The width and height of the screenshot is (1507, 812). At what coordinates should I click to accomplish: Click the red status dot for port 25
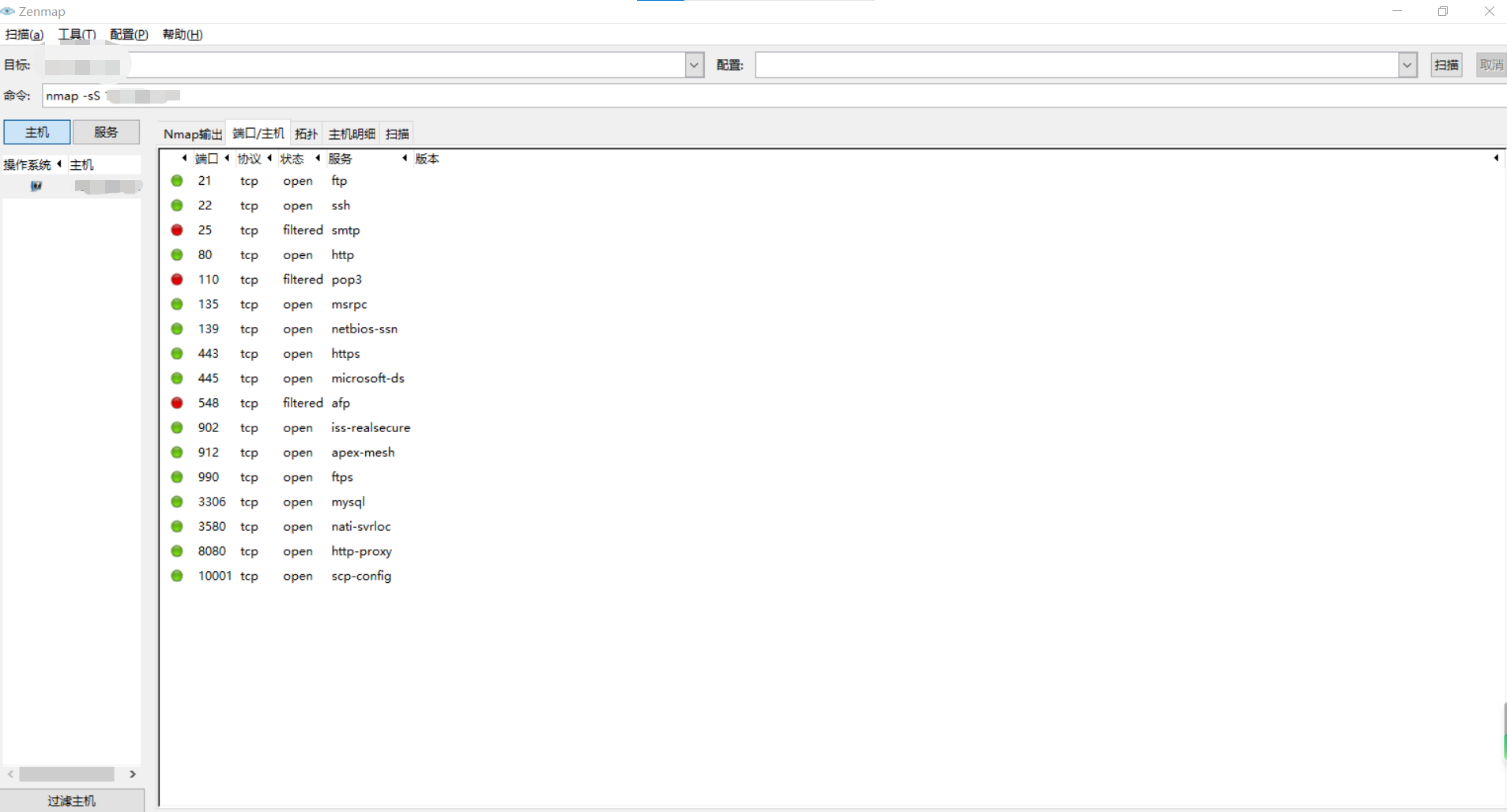click(x=177, y=230)
